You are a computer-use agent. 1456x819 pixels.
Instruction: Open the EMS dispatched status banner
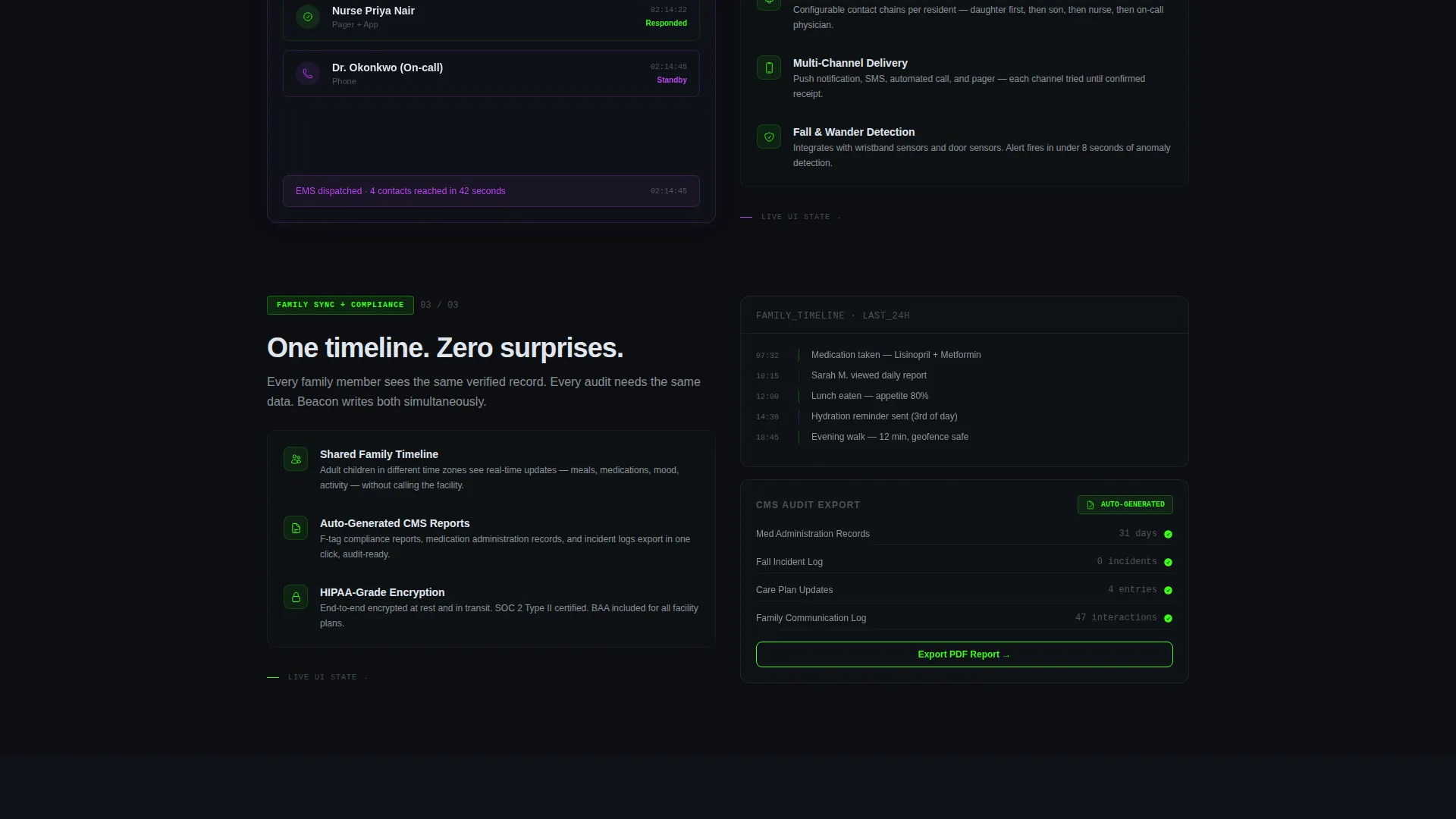(x=491, y=191)
